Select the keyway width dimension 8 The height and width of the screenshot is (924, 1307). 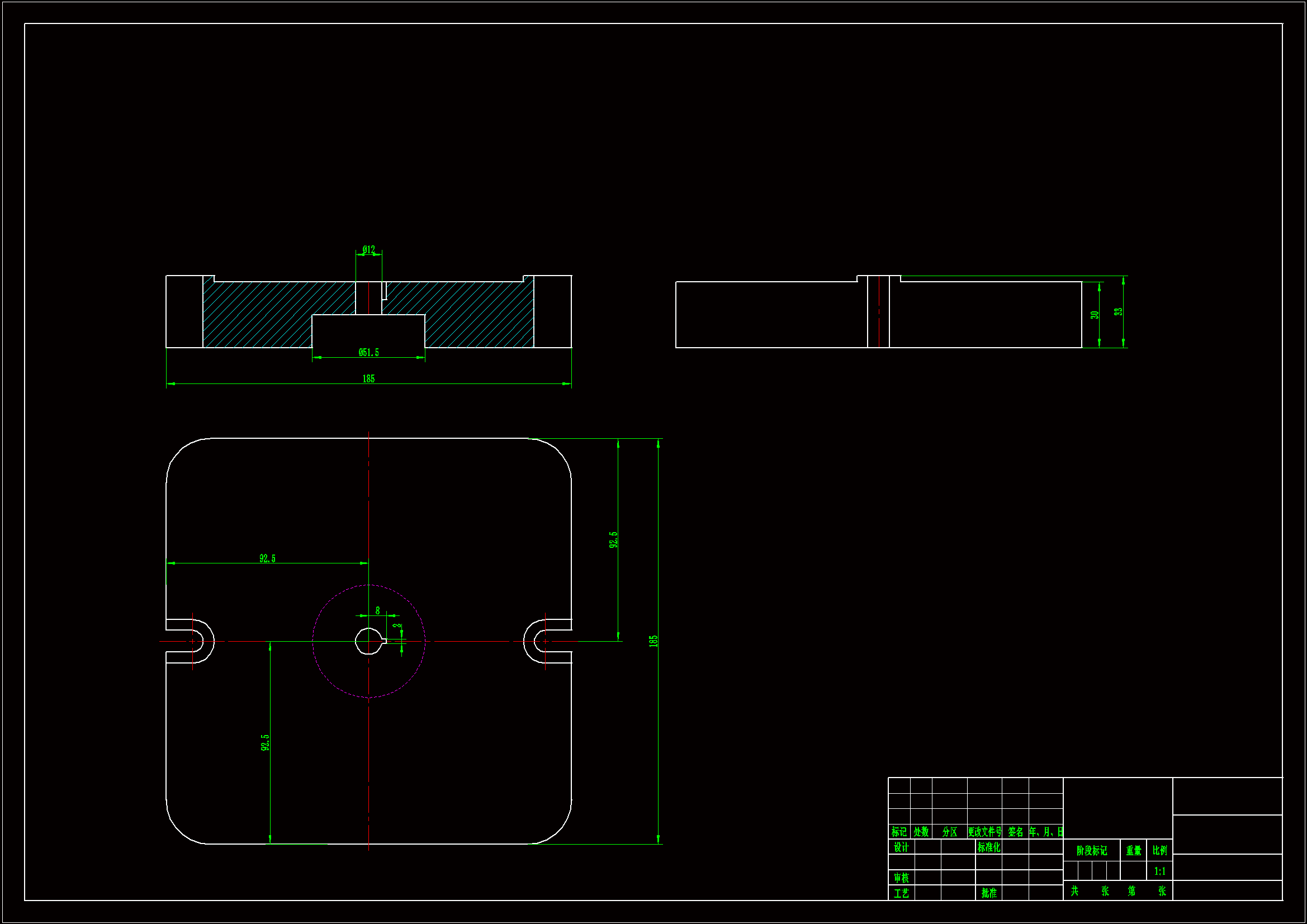click(377, 610)
